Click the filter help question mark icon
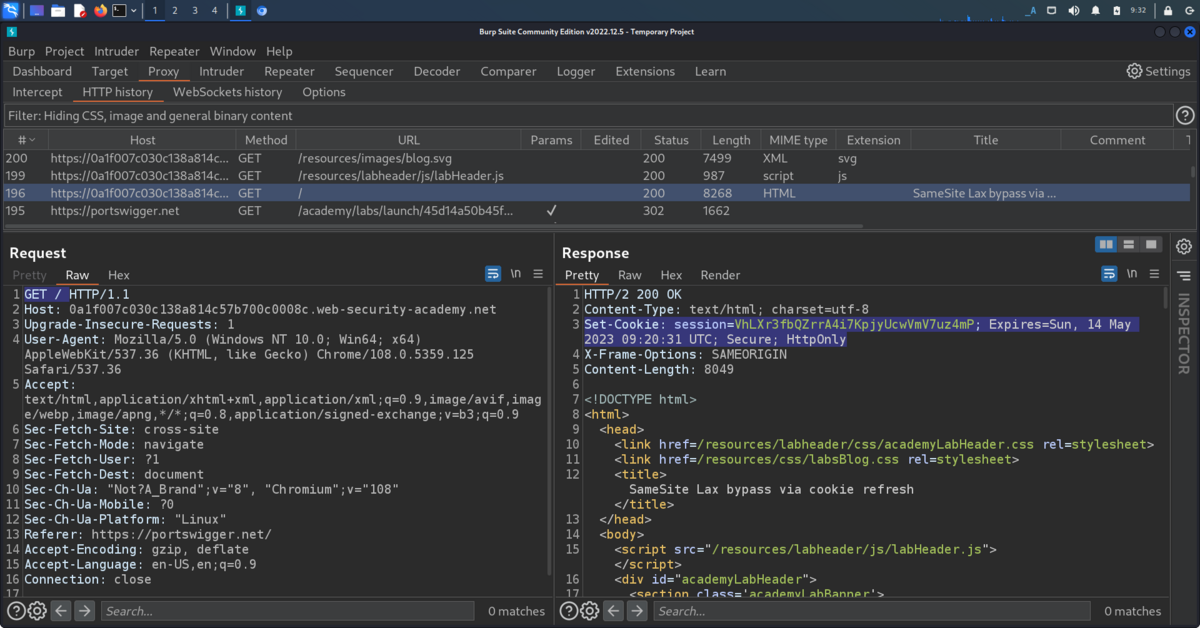Viewport: 1200px width, 628px height. click(1184, 115)
